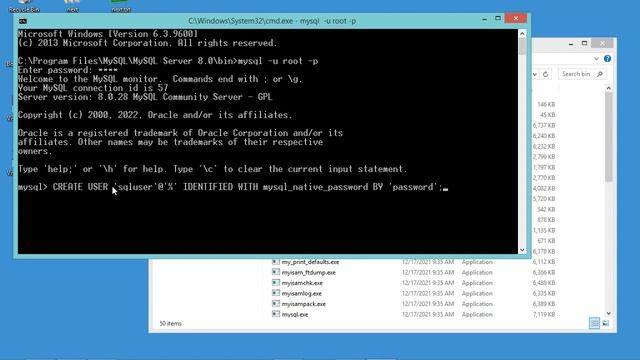This screenshot has width=640, height=360.
Task: Click the Explorer scrollbar down arrow
Action: pos(609,313)
